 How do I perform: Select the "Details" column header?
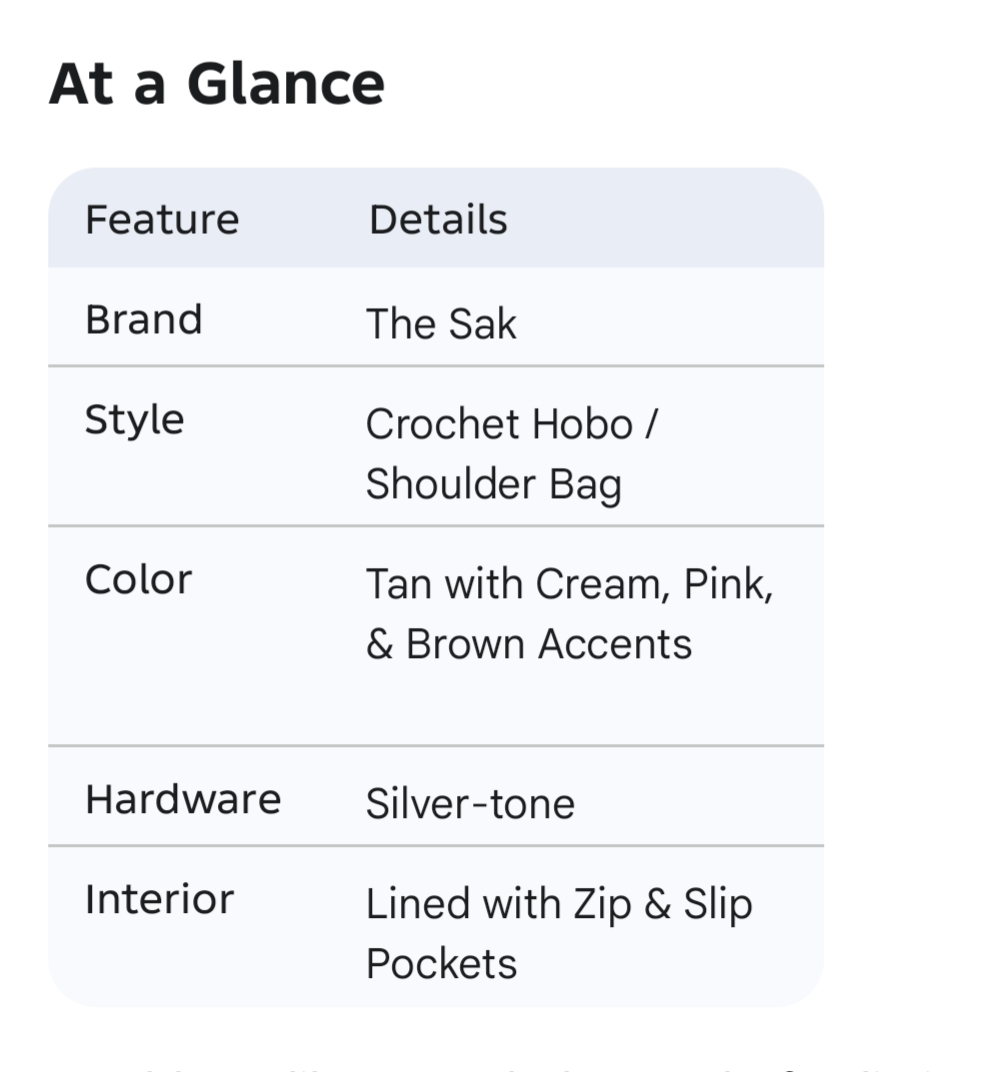point(438,220)
